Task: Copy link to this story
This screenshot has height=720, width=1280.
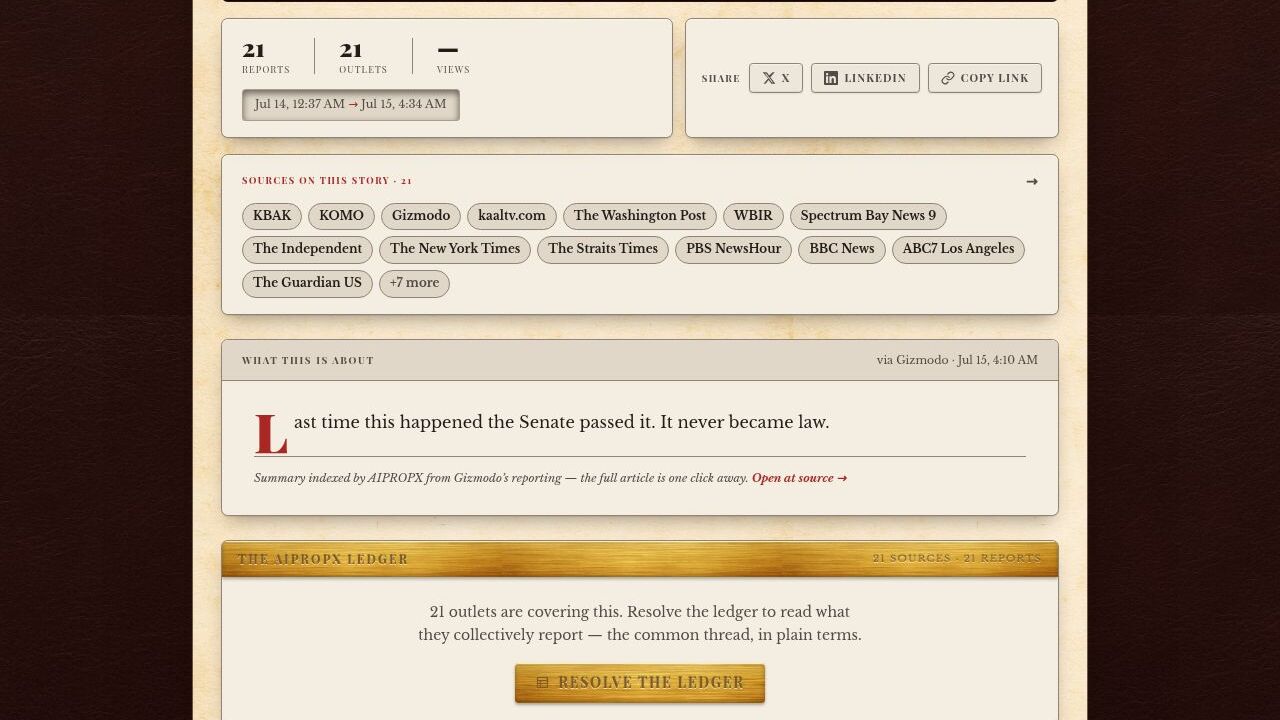Action: click(985, 78)
